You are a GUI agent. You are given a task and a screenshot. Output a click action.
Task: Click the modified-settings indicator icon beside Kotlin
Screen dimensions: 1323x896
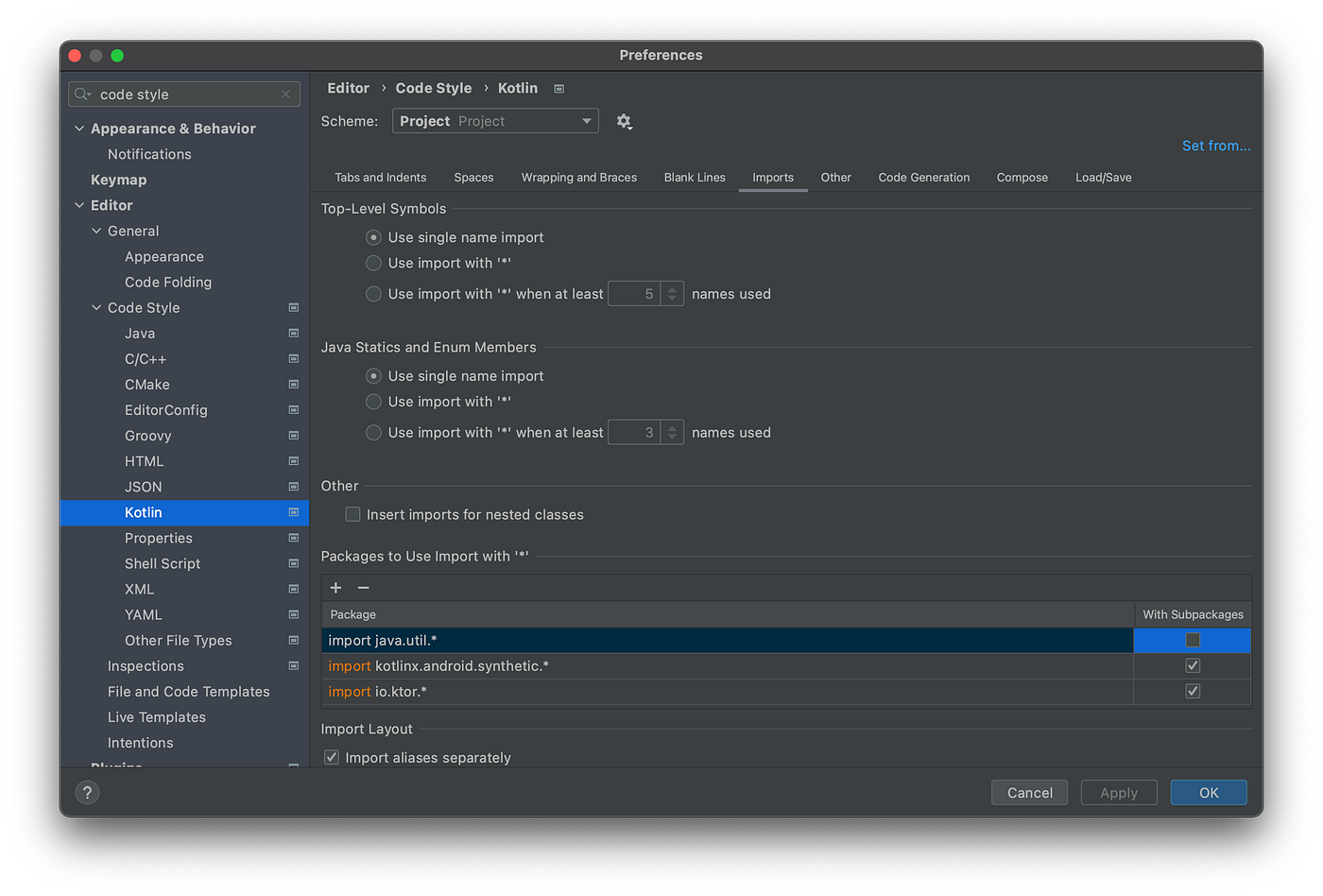tap(293, 512)
